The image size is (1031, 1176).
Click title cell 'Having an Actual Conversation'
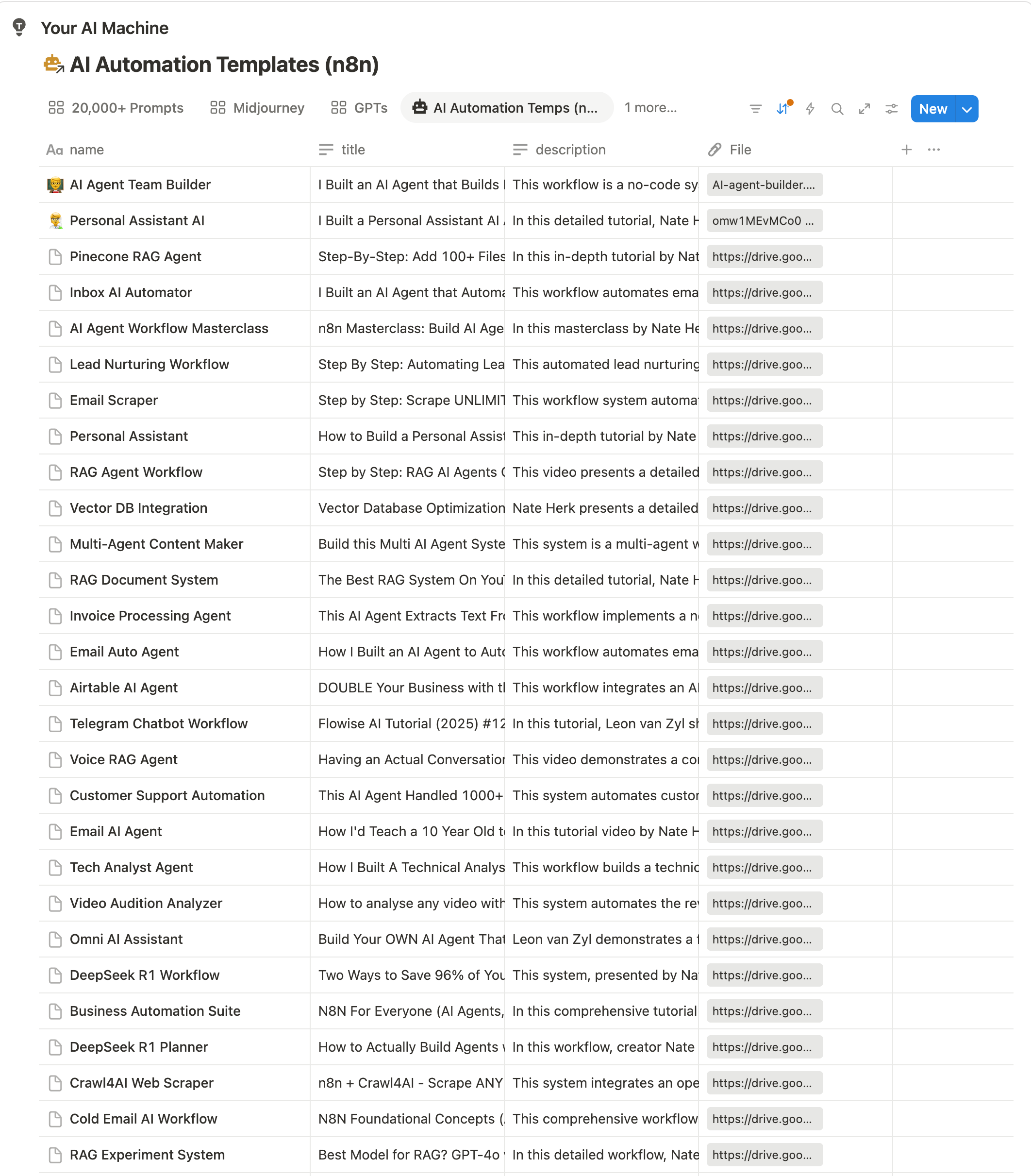[x=407, y=759]
